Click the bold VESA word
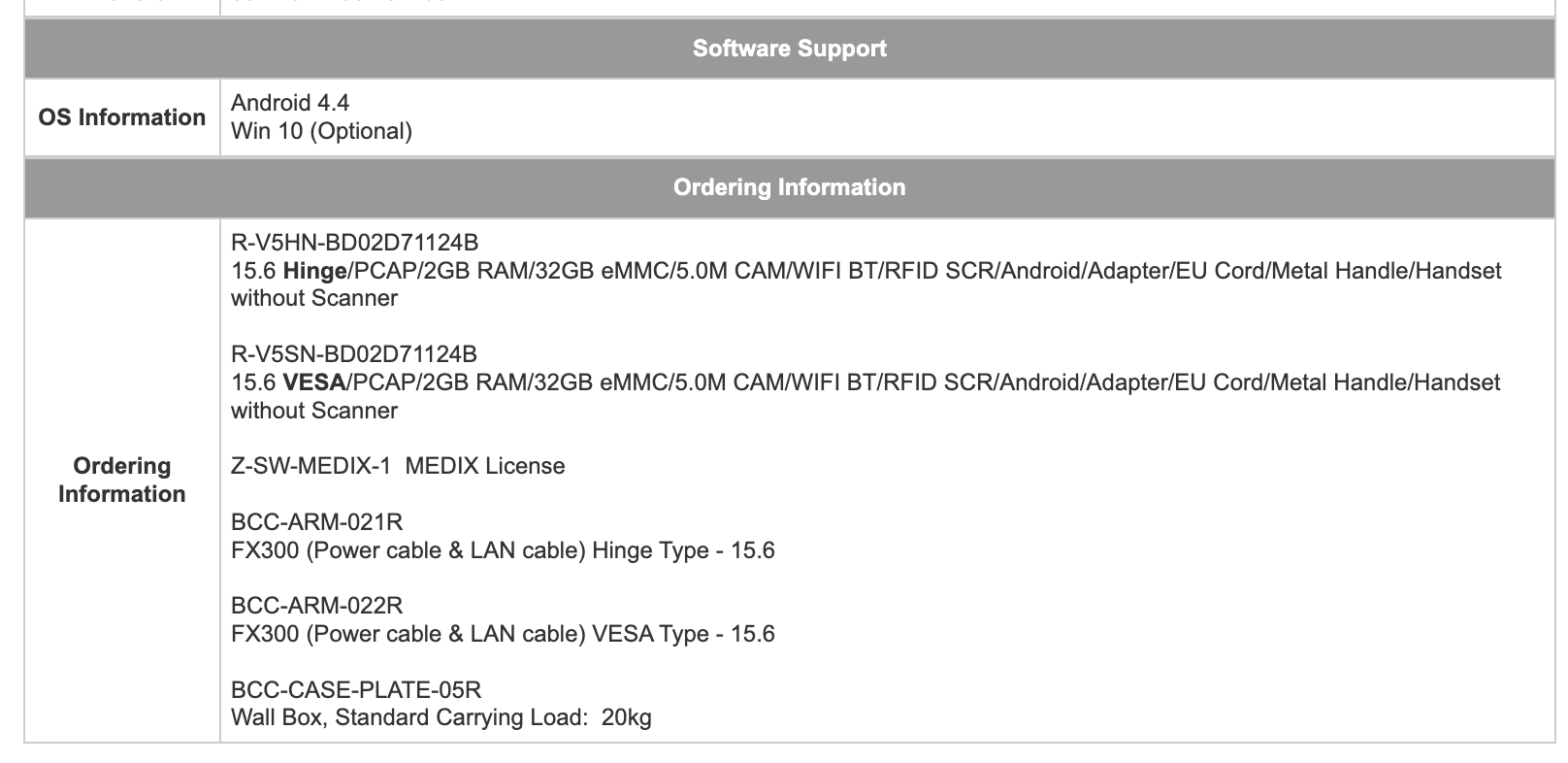1568x763 pixels. (x=314, y=382)
